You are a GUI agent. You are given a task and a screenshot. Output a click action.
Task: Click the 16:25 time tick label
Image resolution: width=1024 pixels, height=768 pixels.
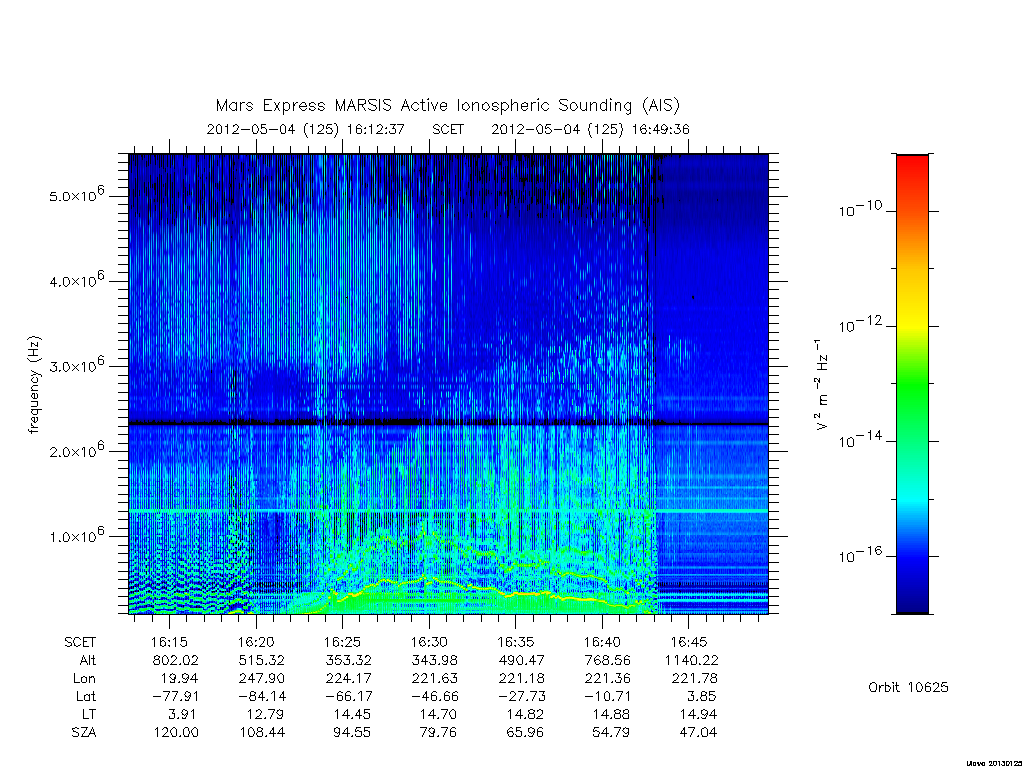(342, 642)
